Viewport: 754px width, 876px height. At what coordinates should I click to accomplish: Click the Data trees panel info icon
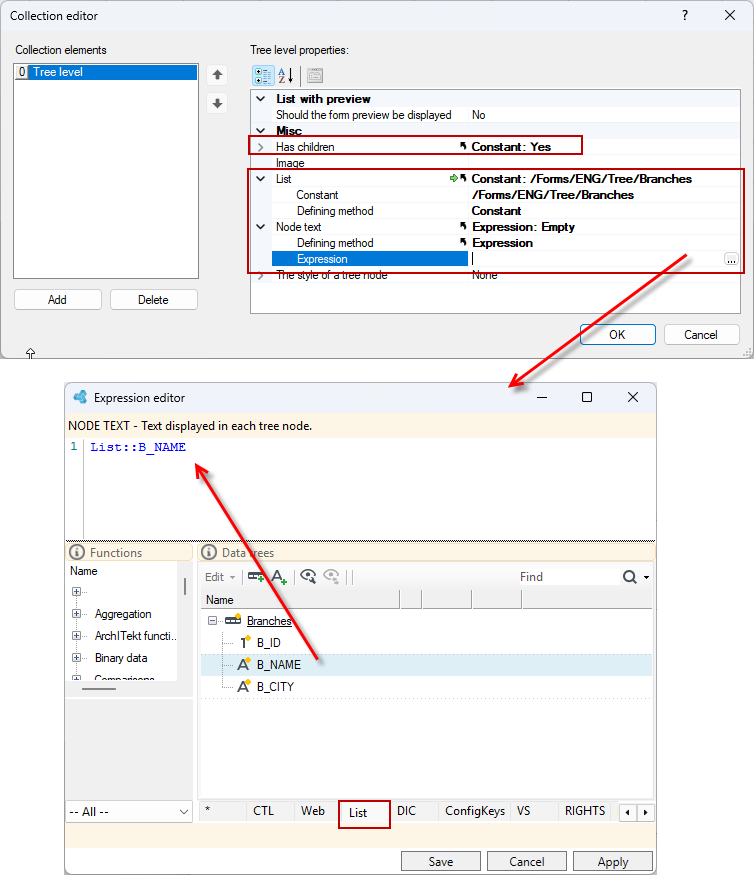208,553
